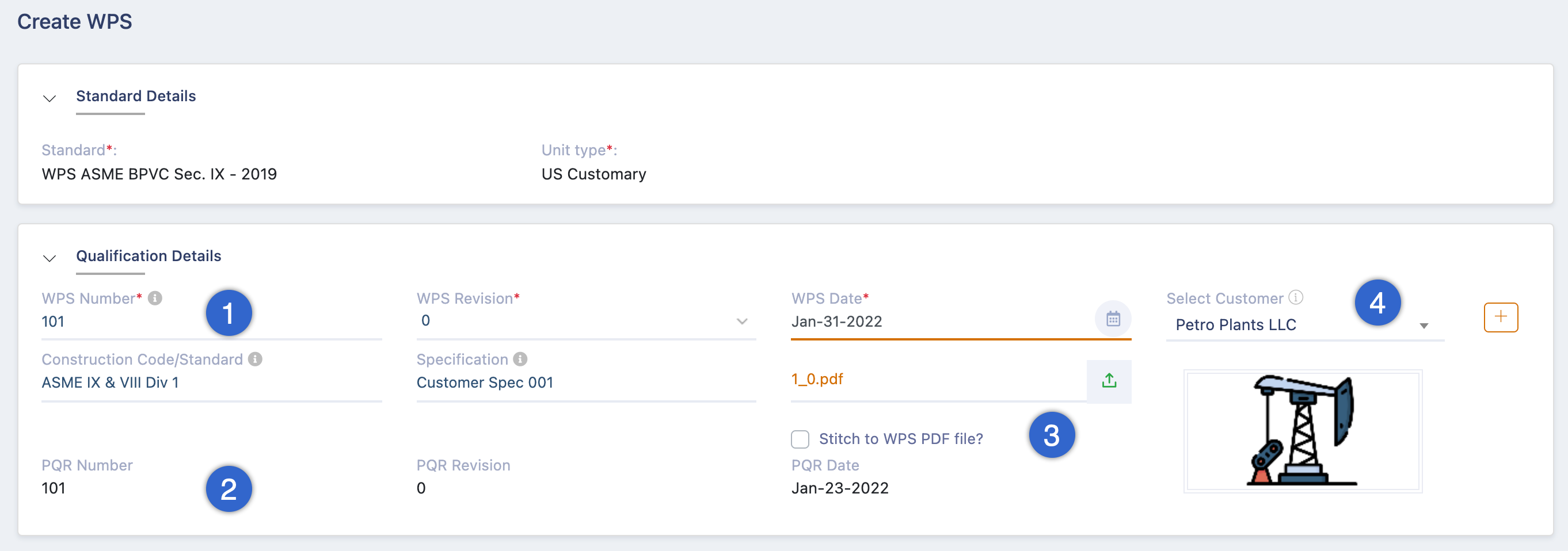Click the Construction Code field ASME IX & VIII Div 1

(x=211, y=382)
